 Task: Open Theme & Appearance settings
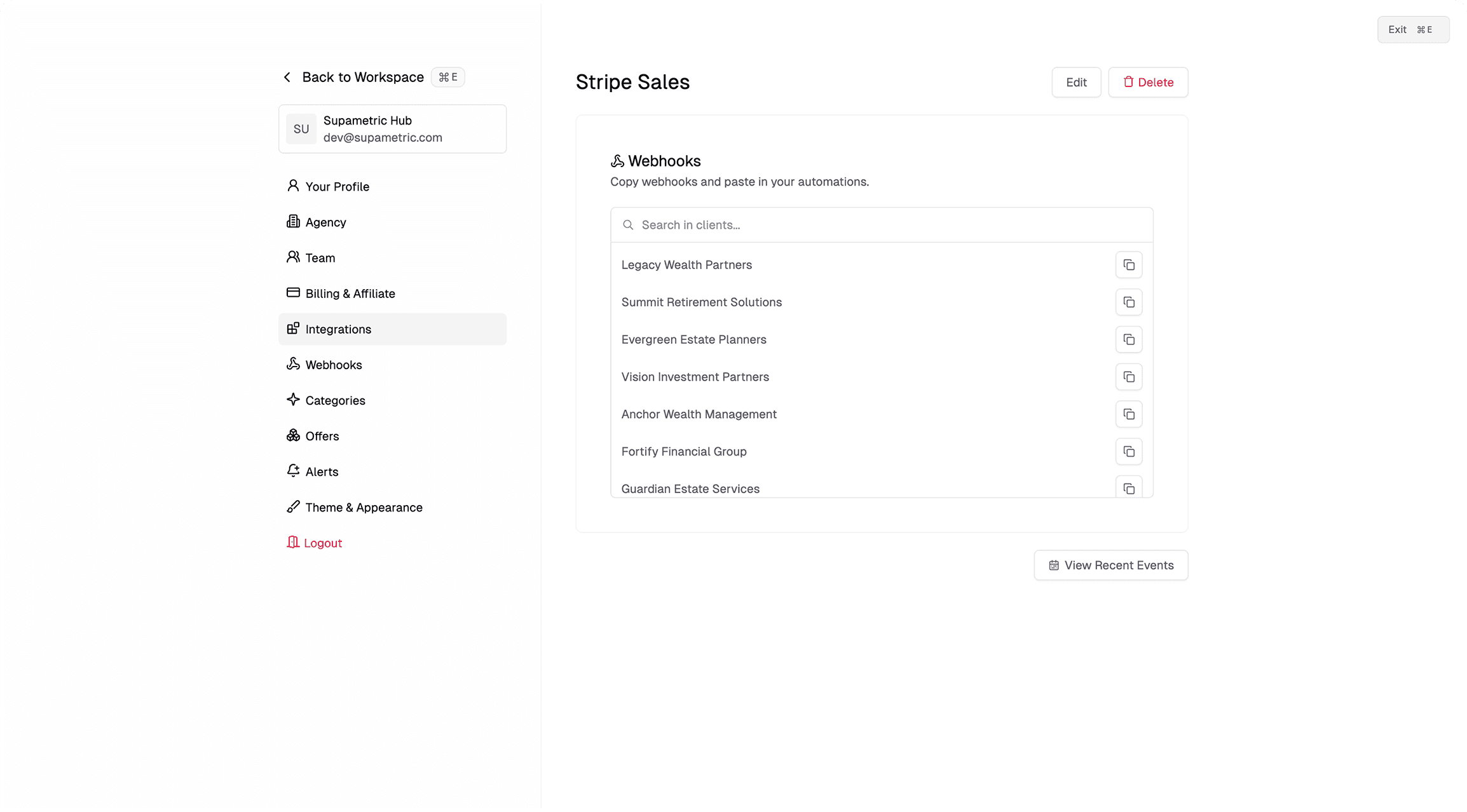click(x=363, y=507)
